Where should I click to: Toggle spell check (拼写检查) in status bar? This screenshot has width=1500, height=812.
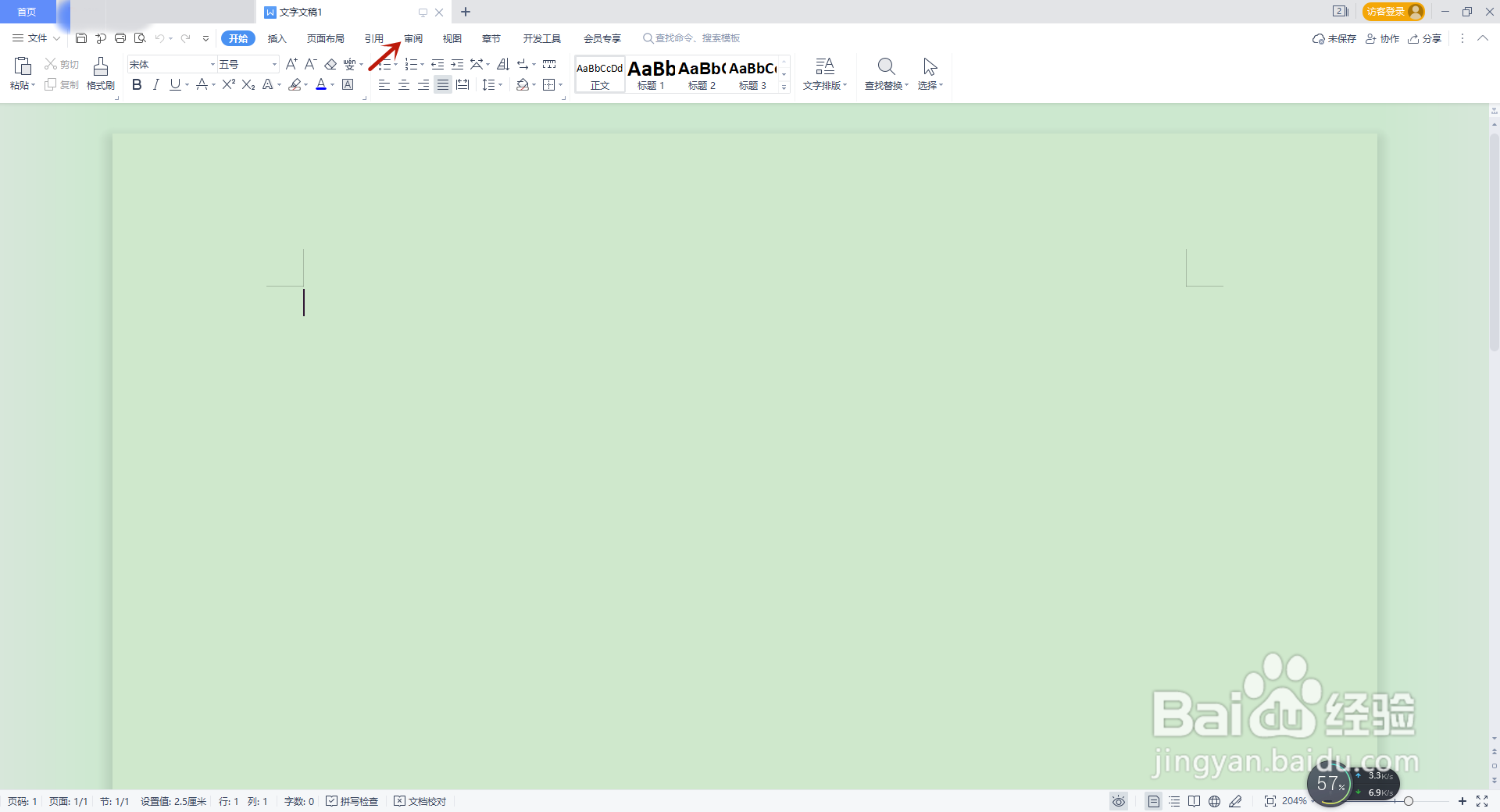pos(352,801)
